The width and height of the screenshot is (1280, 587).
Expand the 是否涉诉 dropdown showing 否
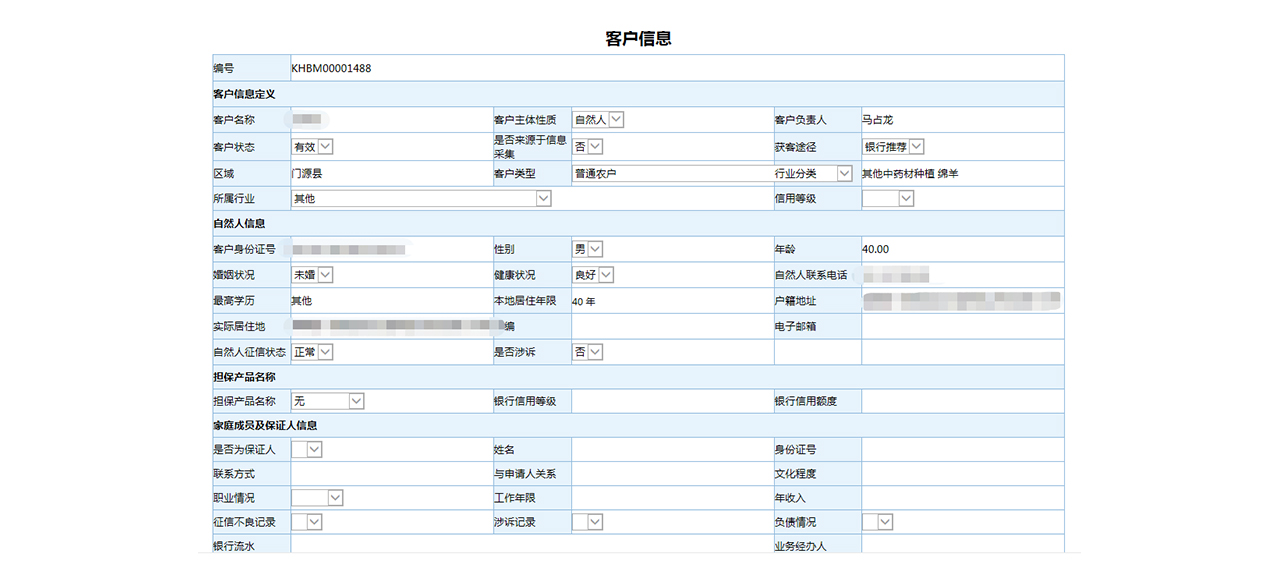point(588,352)
